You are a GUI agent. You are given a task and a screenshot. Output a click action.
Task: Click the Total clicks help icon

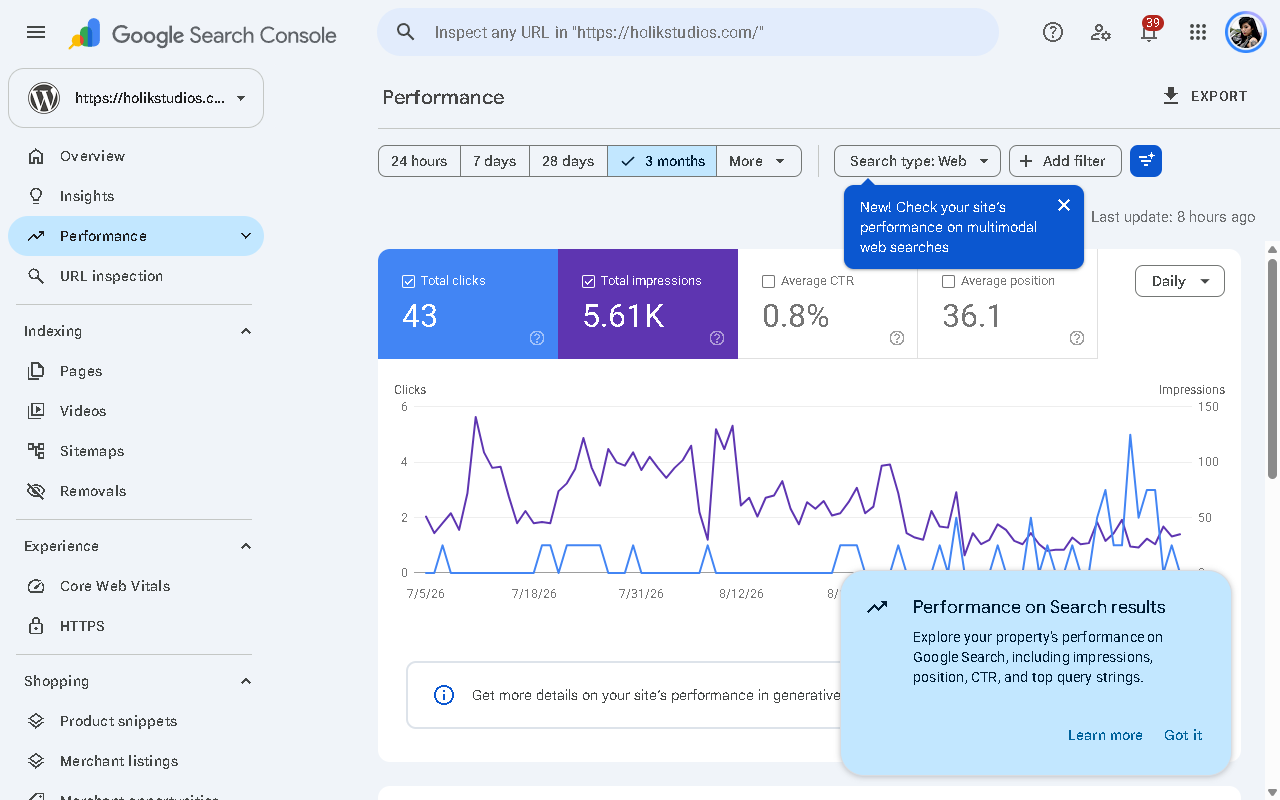537,338
